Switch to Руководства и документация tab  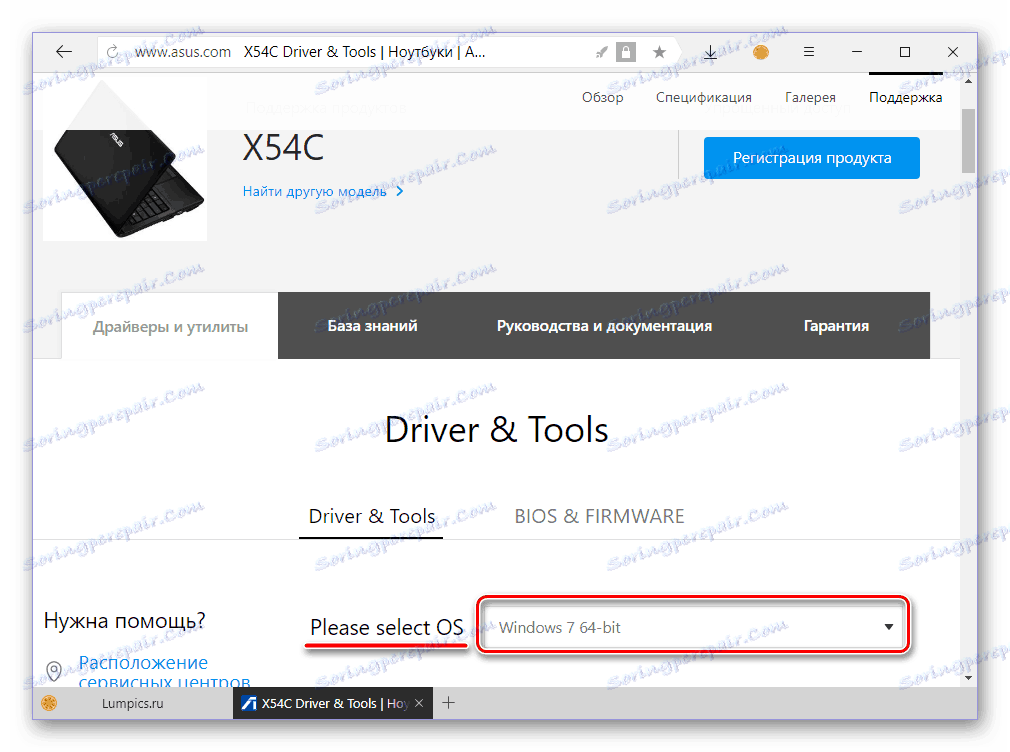(x=604, y=326)
